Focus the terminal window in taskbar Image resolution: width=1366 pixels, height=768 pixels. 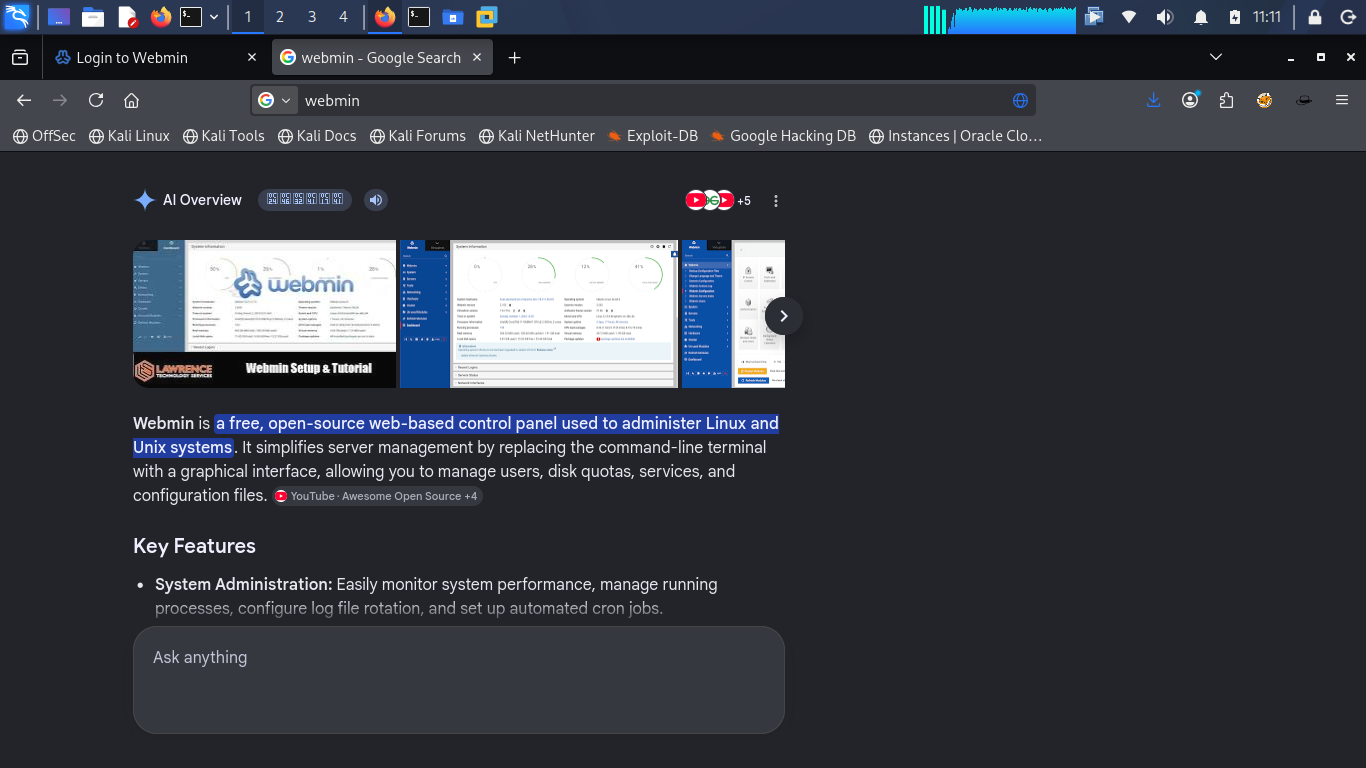(419, 17)
